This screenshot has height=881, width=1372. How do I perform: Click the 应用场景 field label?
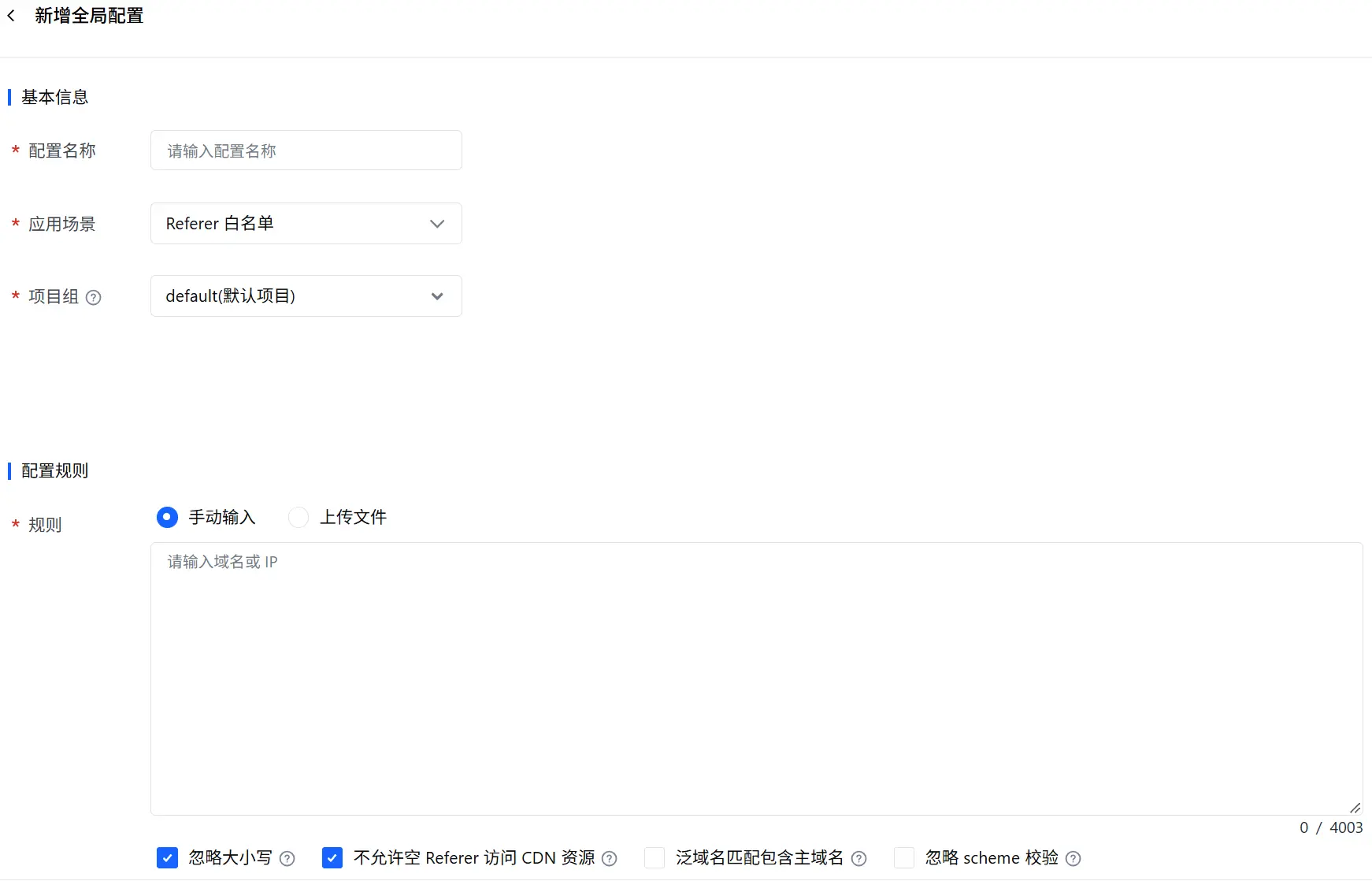[62, 224]
